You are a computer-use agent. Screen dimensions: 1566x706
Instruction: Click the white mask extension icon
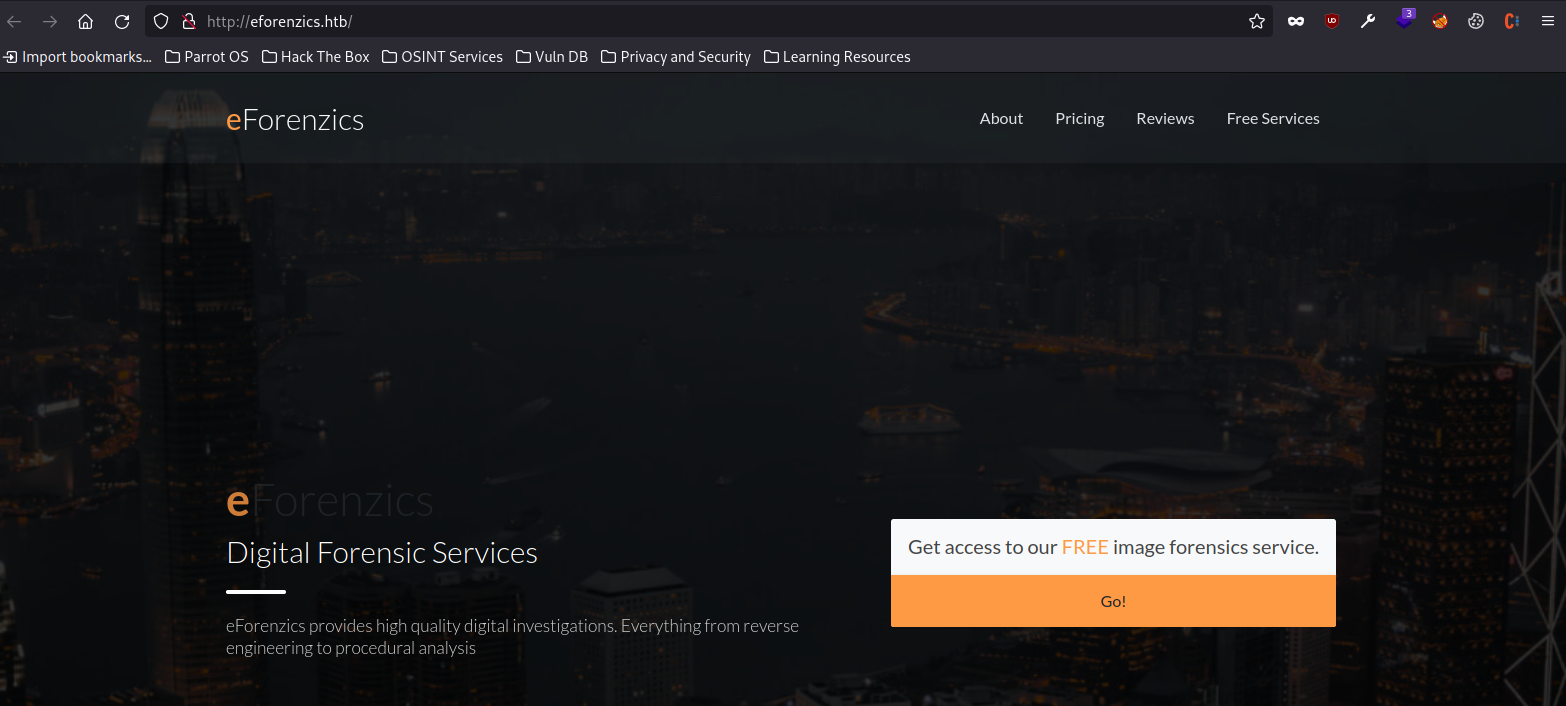1296,21
